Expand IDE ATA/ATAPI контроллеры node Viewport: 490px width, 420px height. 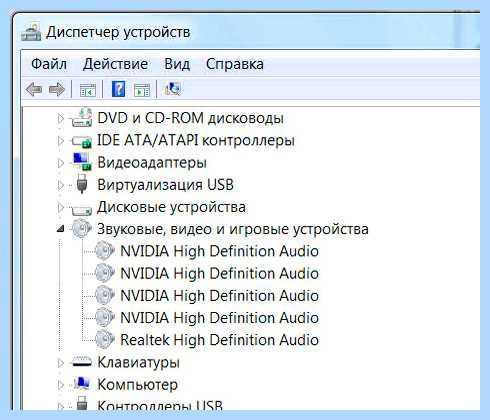tap(61, 140)
